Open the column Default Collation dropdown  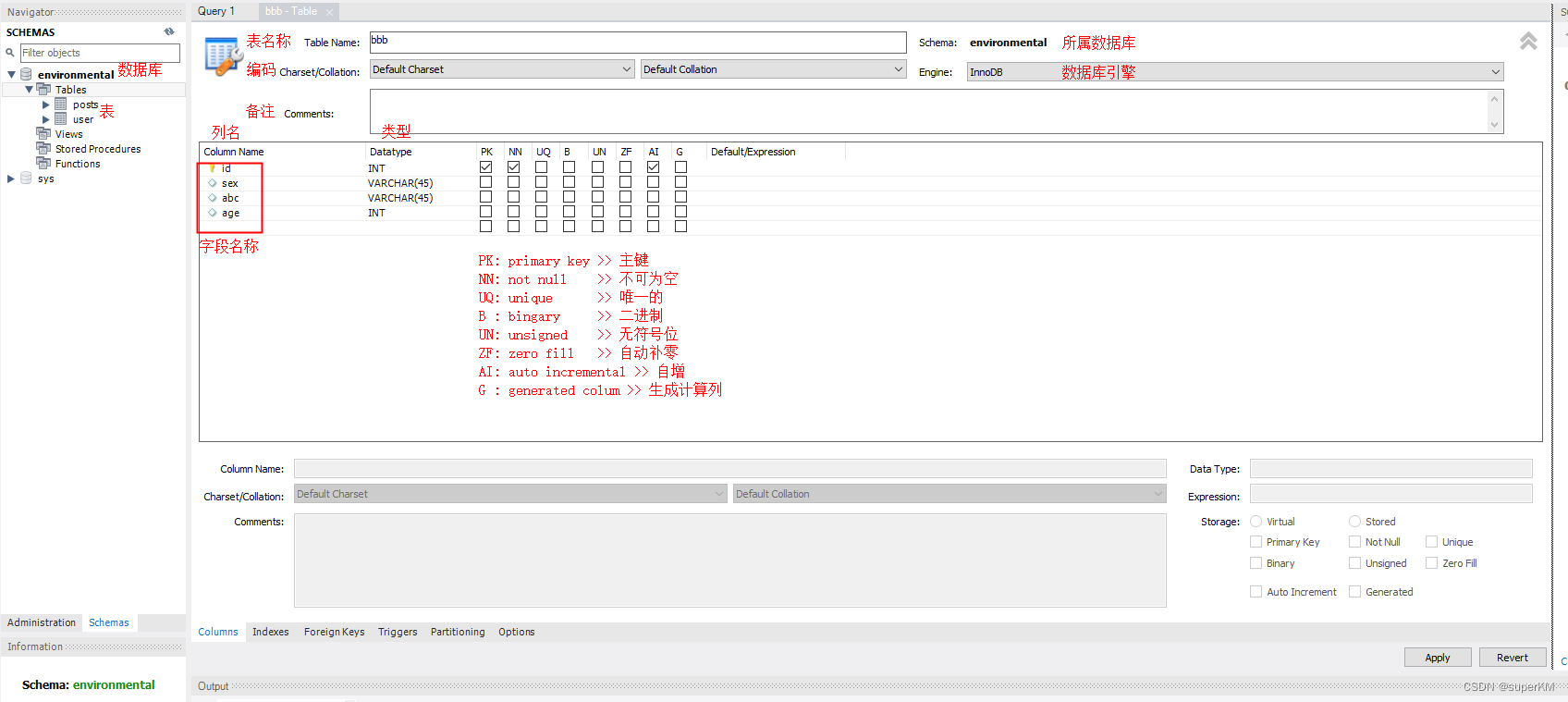pos(949,494)
